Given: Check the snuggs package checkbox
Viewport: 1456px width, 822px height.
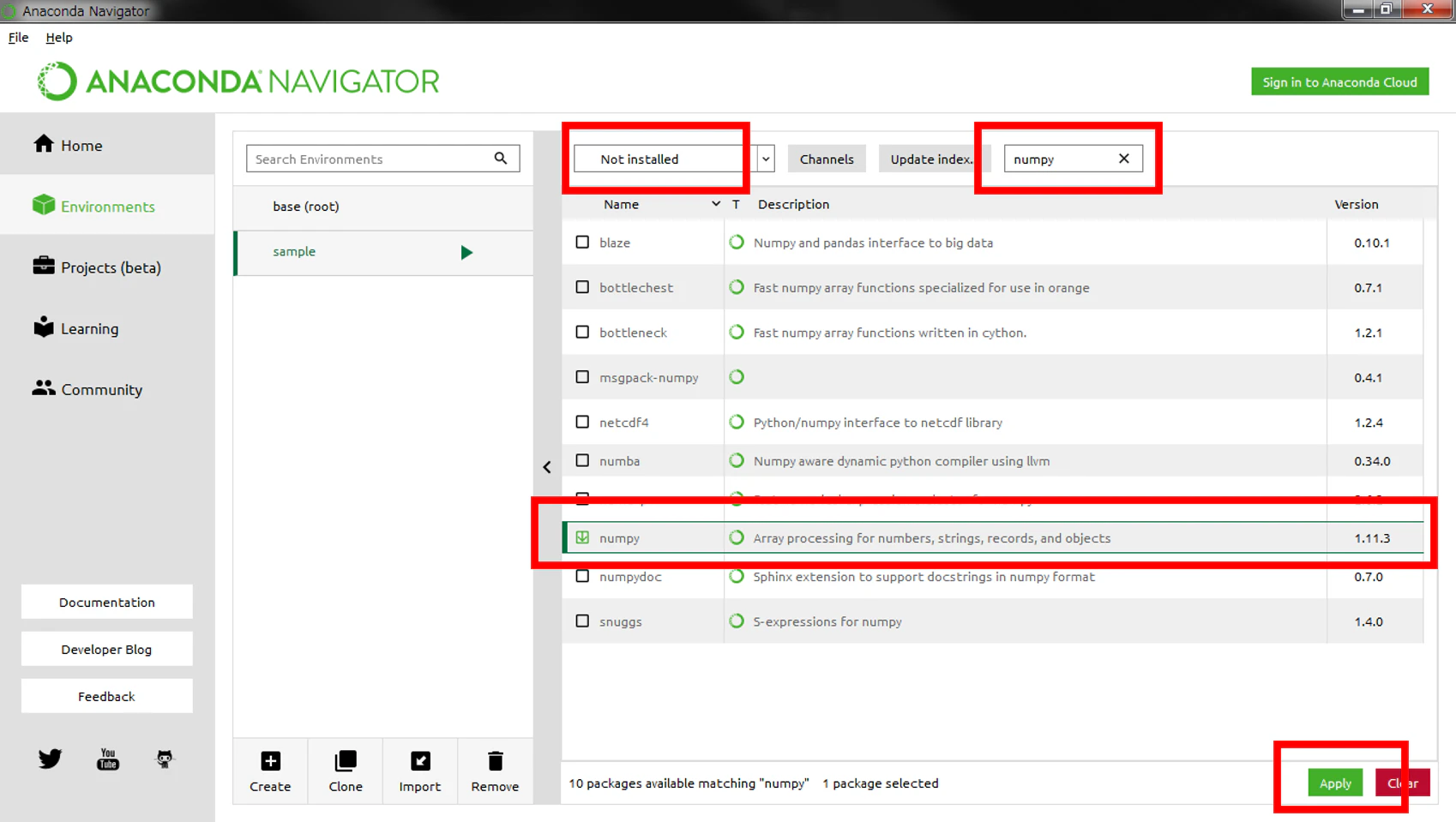Looking at the screenshot, I should (x=582, y=621).
